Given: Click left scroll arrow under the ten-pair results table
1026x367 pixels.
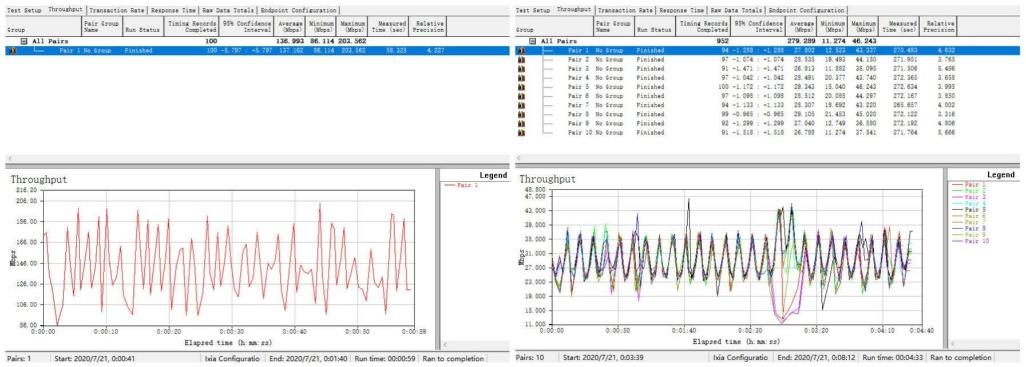Looking at the screenshot, I should point(518,158).
